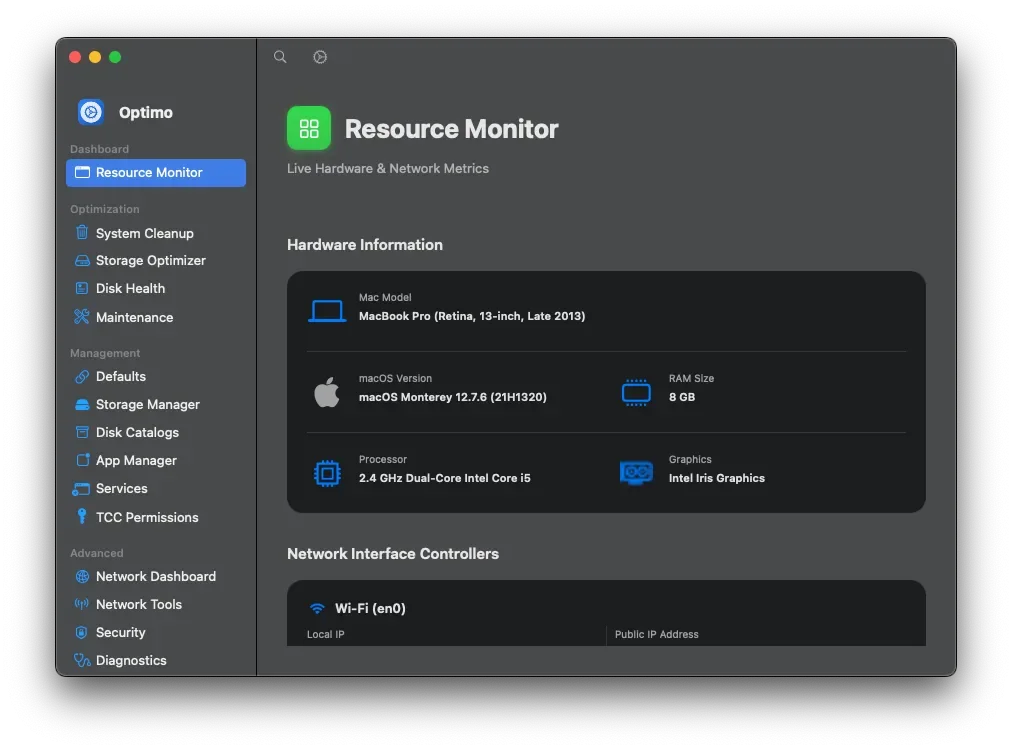Click the Network Dashboard globe icon
1012x750 pixels.
tap(82, 576)
